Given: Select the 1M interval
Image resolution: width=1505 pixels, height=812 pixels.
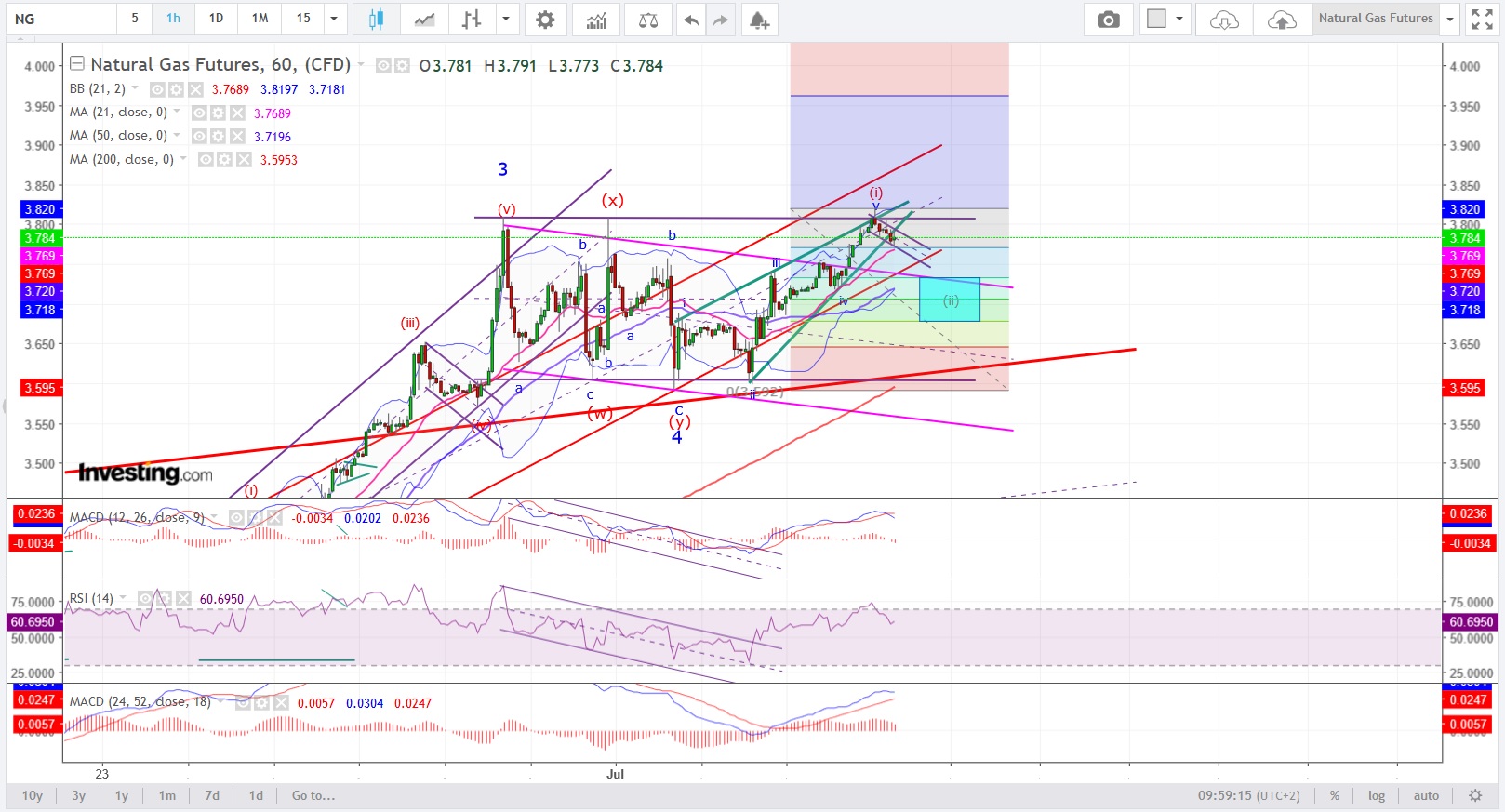Looking at the screenshot, I should [x=260, y=19].
